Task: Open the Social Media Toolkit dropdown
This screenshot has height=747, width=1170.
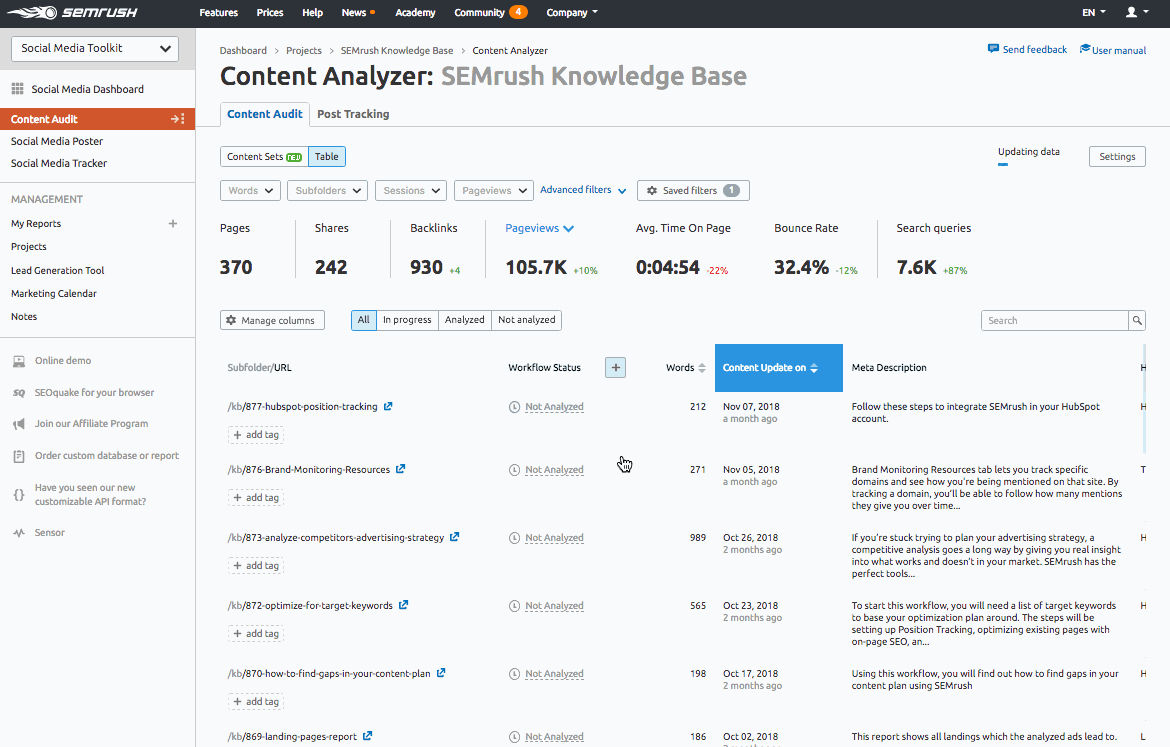Action: coord(95,49)
